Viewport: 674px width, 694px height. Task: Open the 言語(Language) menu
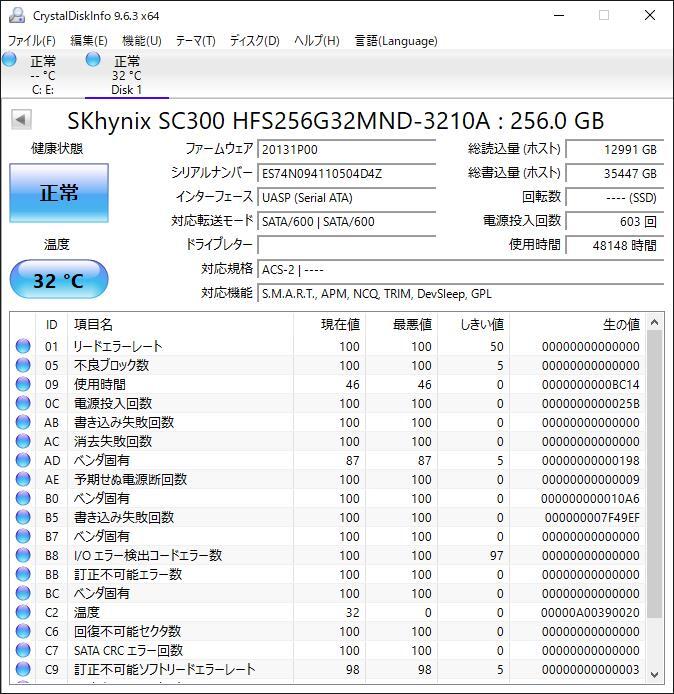[x=396, y=41]
